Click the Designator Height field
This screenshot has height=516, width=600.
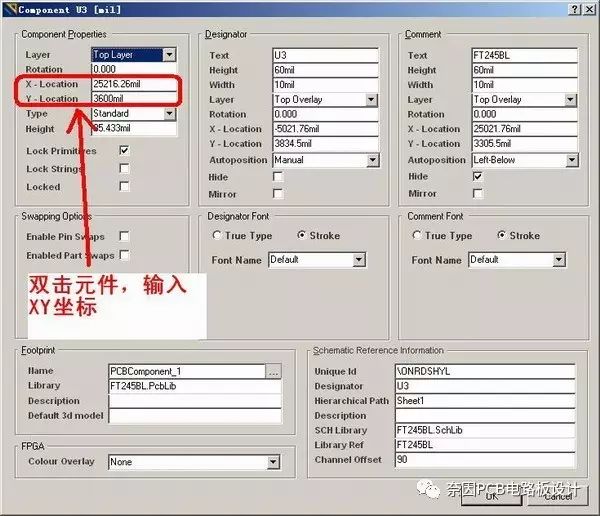326,70
